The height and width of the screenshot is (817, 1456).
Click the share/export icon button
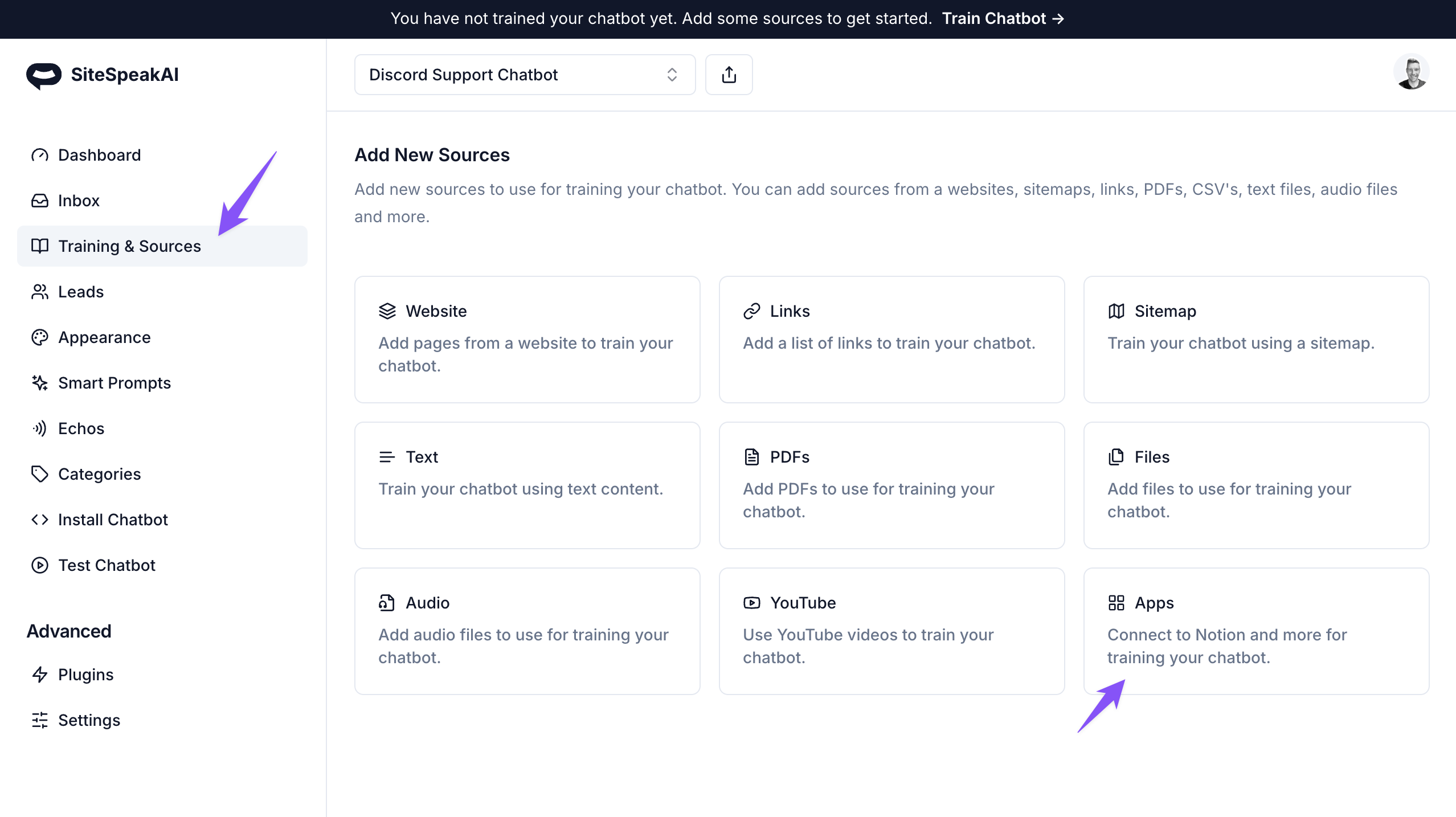click(729, 75)
